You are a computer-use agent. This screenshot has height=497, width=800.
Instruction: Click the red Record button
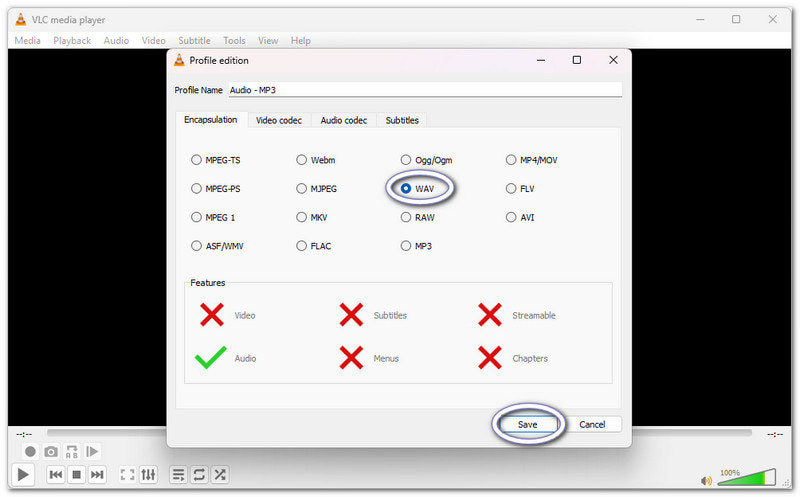pos(30,452)
